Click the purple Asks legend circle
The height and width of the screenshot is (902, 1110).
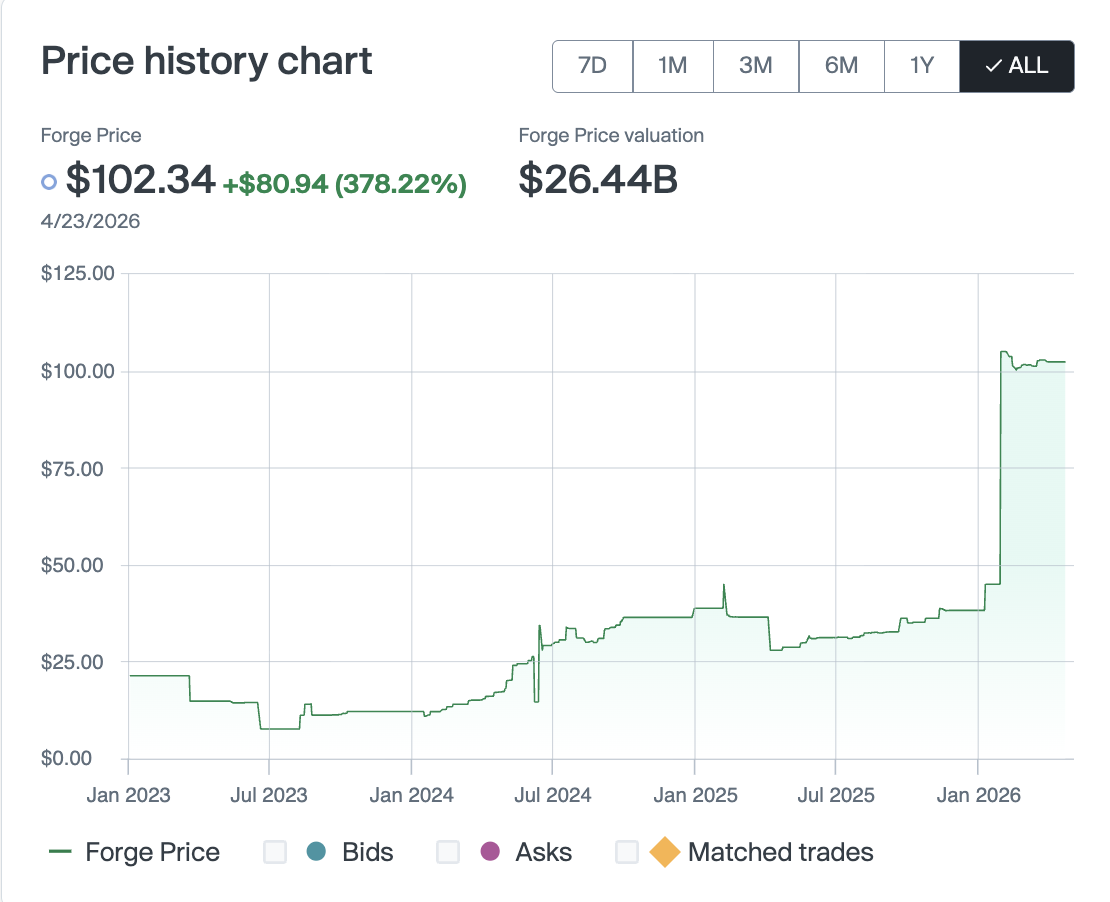(x=490, y=852)
